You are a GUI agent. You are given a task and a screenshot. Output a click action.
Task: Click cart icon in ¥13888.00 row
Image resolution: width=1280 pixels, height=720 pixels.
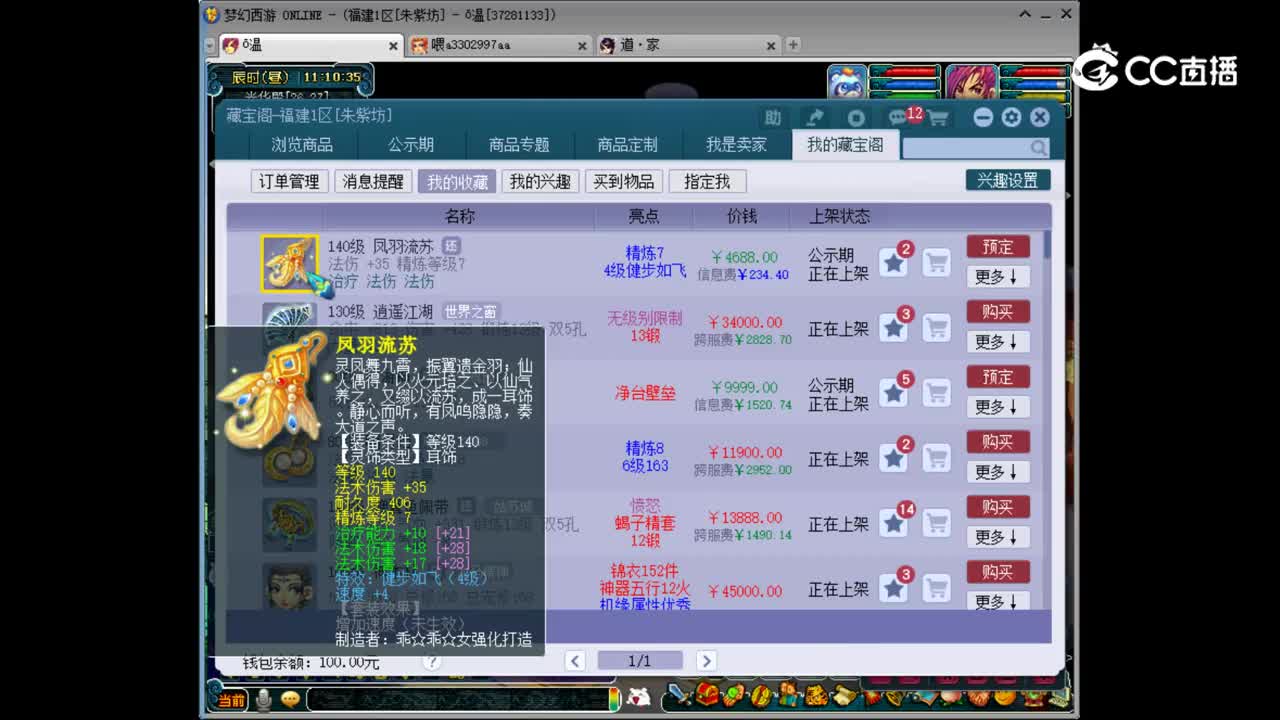pyautogui.click(x=936, y=523)
